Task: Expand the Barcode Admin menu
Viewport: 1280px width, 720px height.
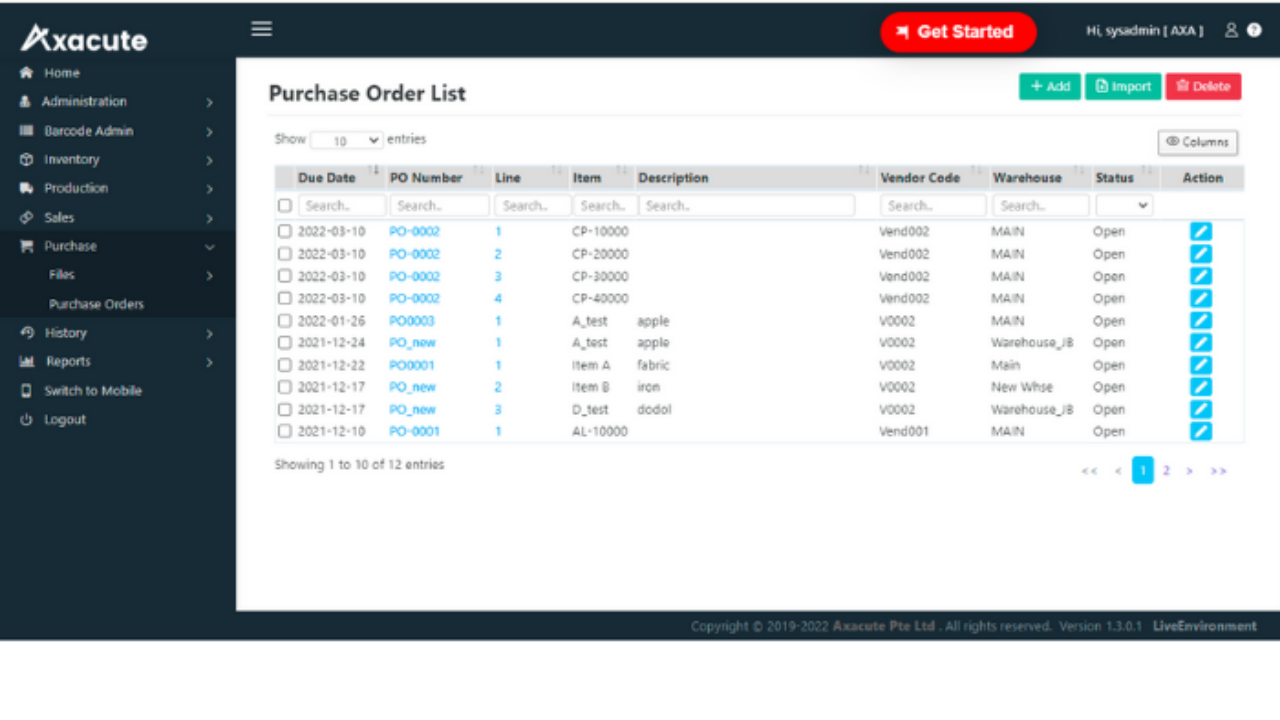Action: [x=118, y=131]
